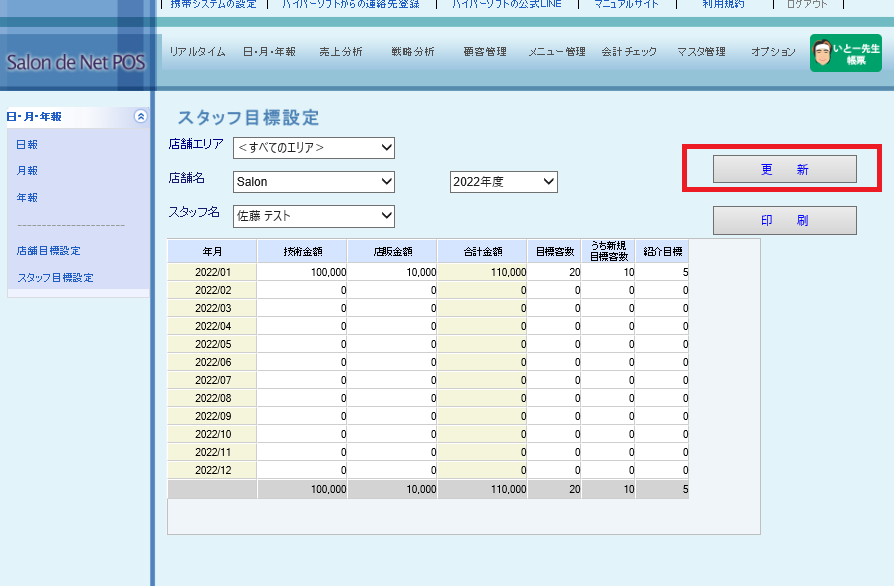Select 日報 in the sidebar
Image resolution: width=894 pixels, height=586 pixels.
(x=27, y=145)
